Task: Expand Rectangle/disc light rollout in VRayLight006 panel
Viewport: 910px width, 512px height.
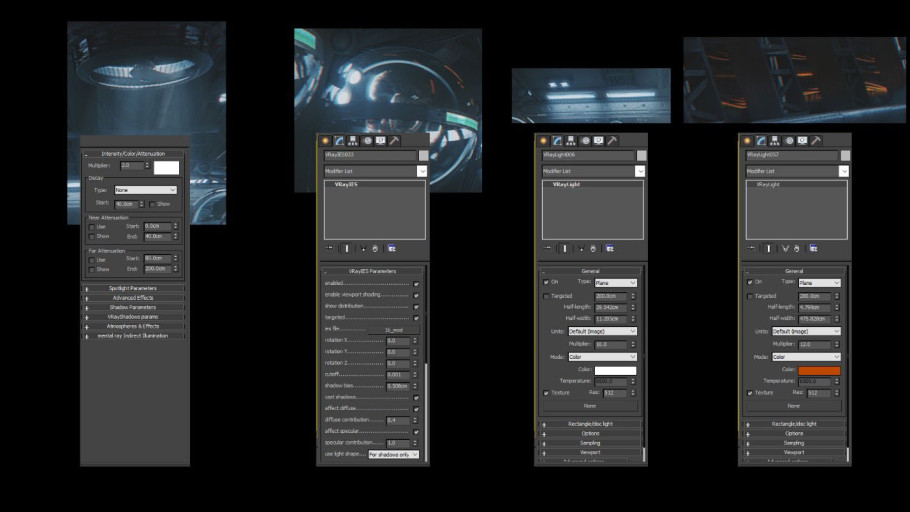Action: click(590, 424)
